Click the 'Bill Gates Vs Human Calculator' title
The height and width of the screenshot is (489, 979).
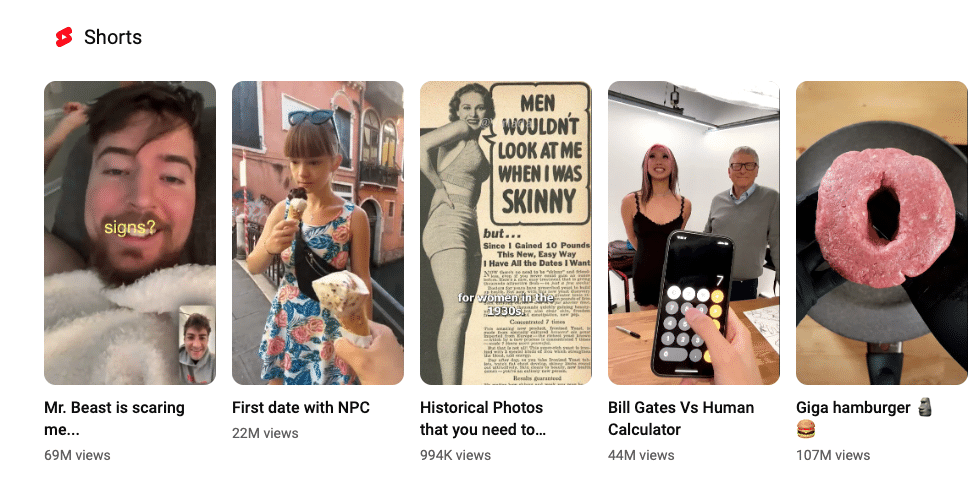point(681,418)
